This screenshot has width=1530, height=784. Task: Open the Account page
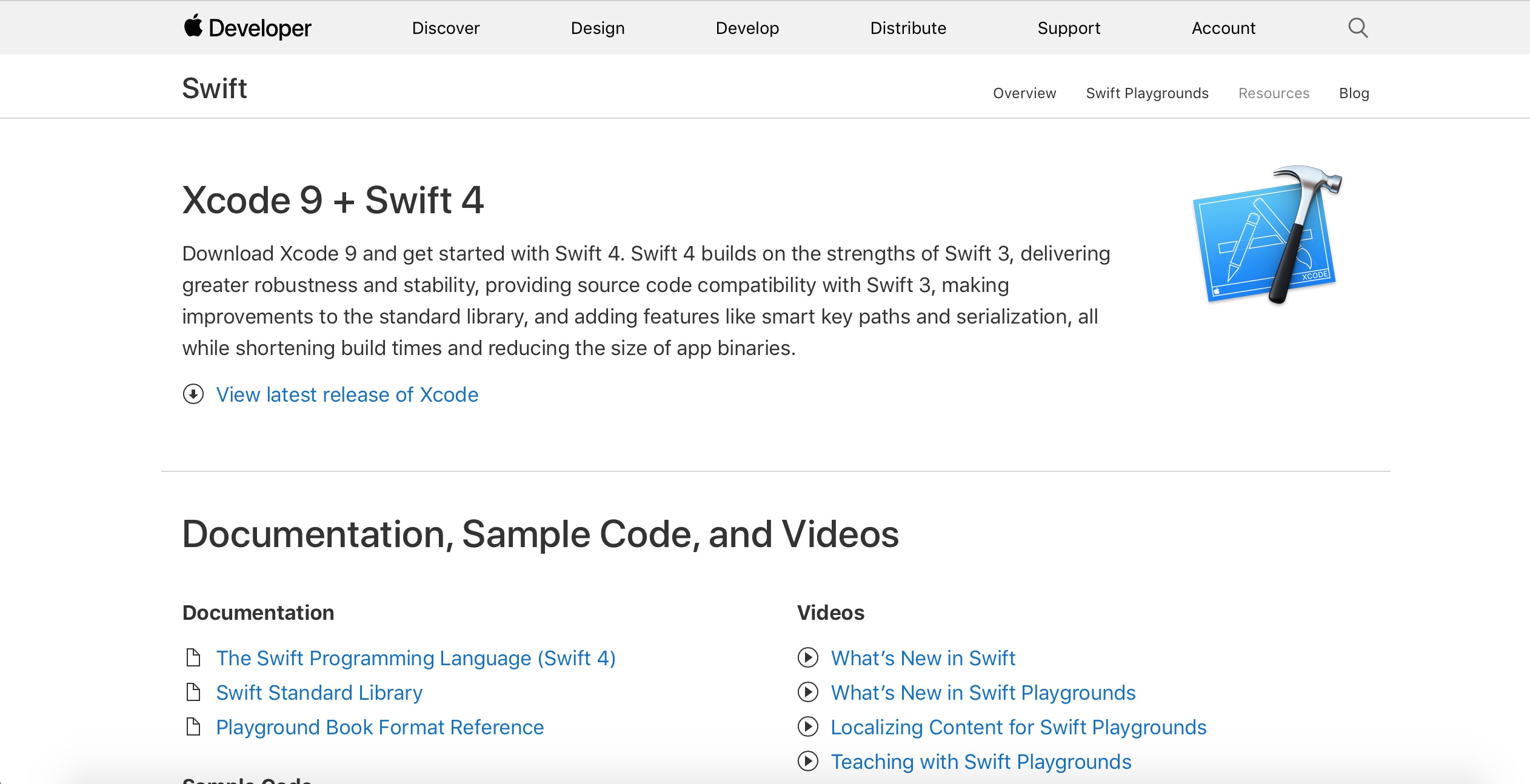(x=1223, y=28)
